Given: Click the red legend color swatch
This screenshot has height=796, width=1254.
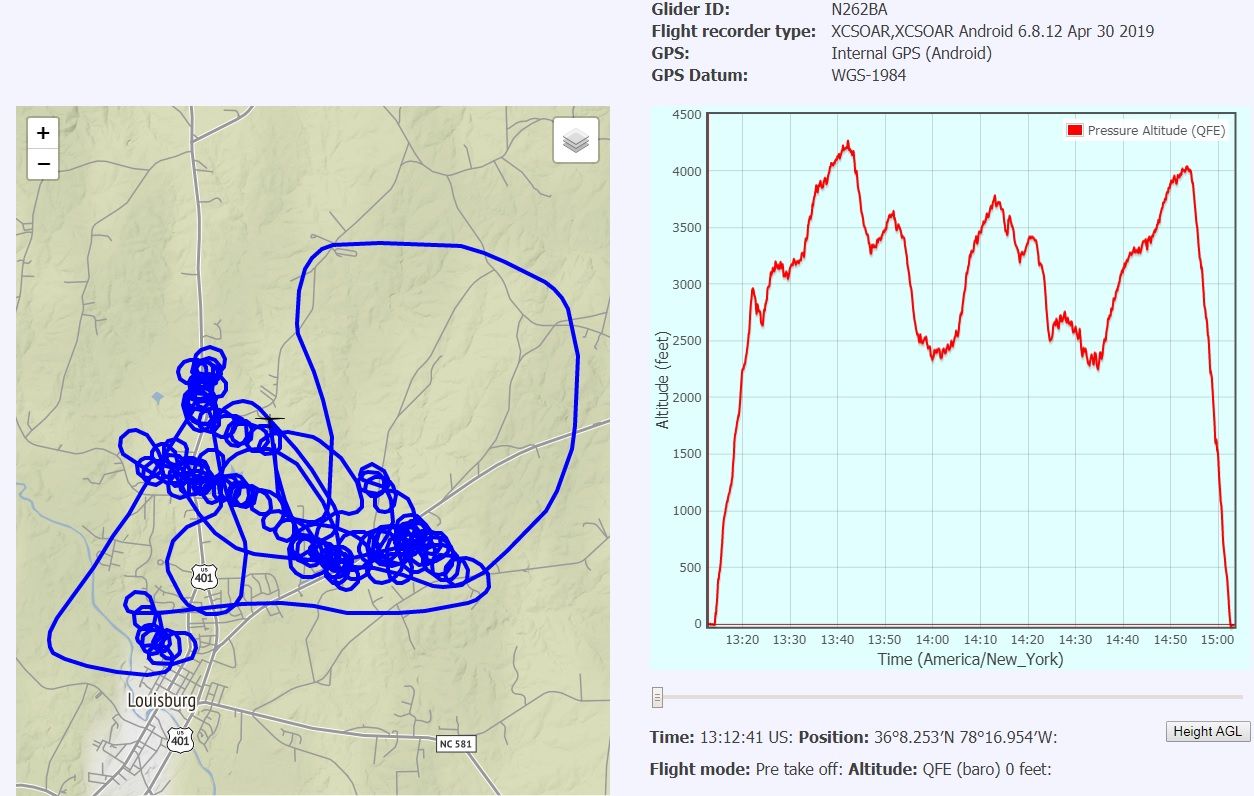Looking at the screenshot, I should click(1075, 130).
